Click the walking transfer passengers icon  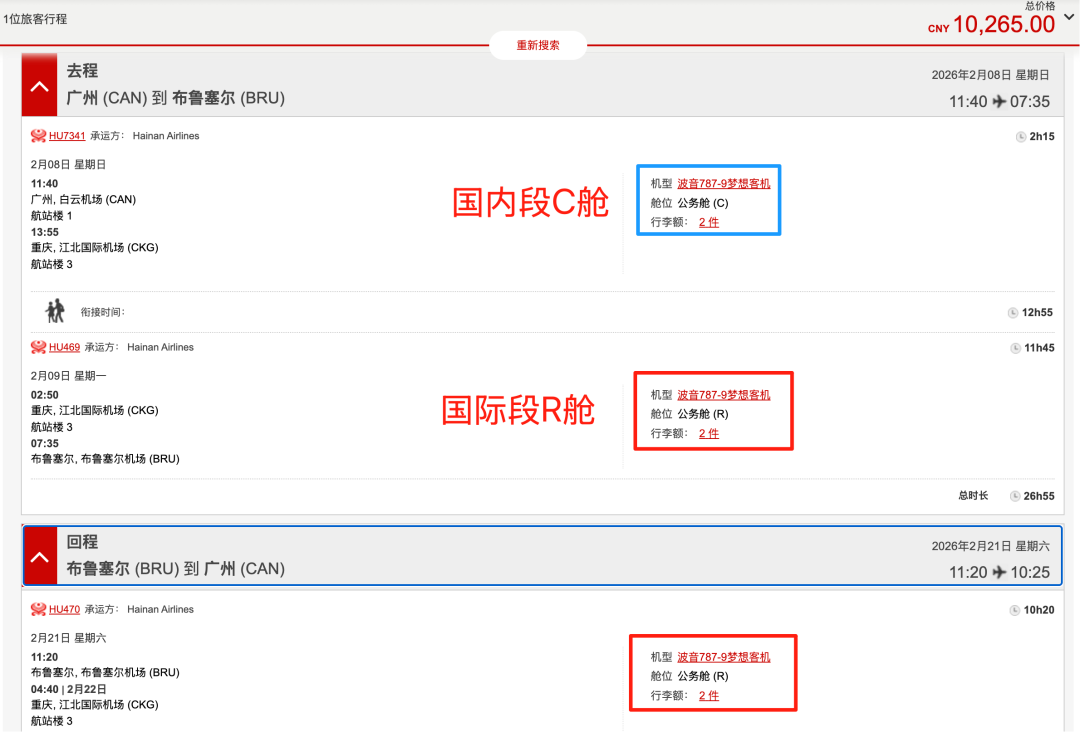coord(55,311)
